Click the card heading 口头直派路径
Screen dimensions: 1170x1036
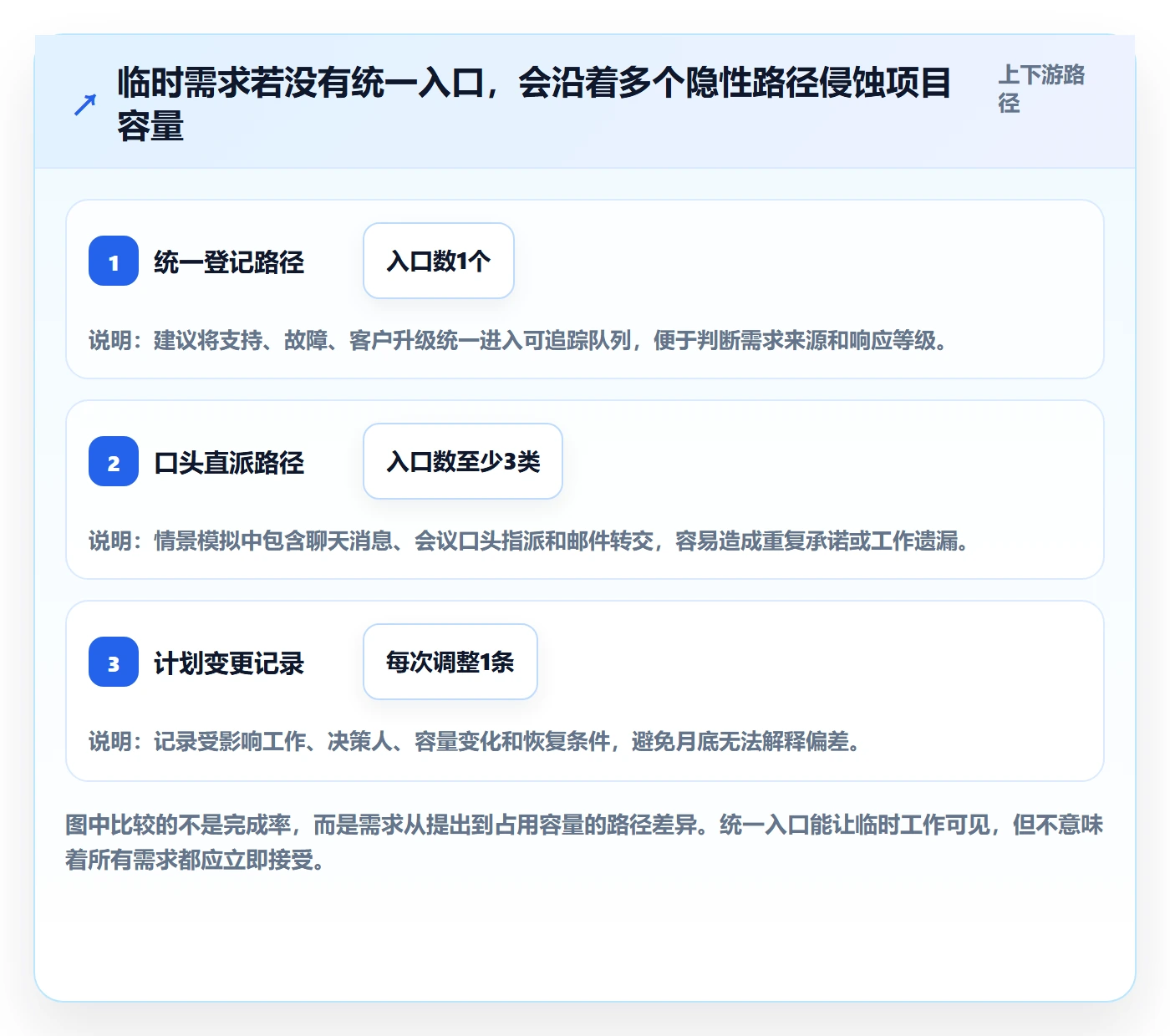(229, 462)
